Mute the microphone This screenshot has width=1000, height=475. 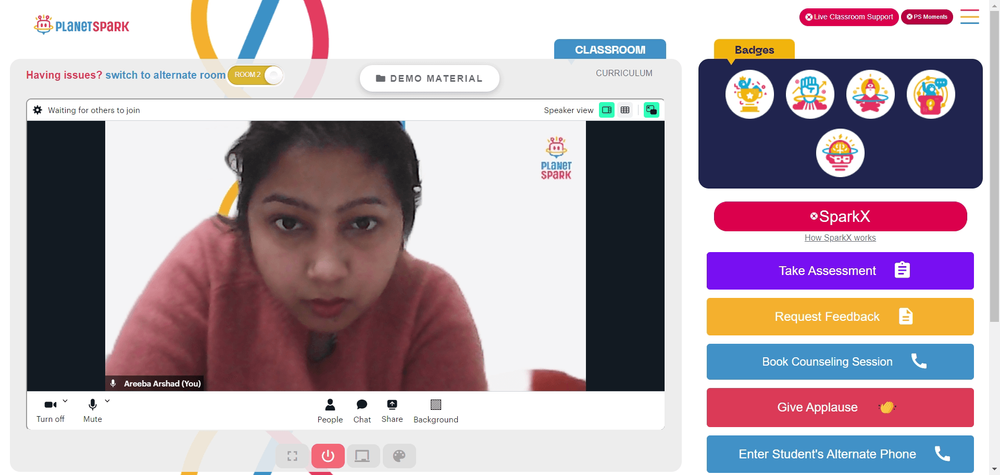92,411
